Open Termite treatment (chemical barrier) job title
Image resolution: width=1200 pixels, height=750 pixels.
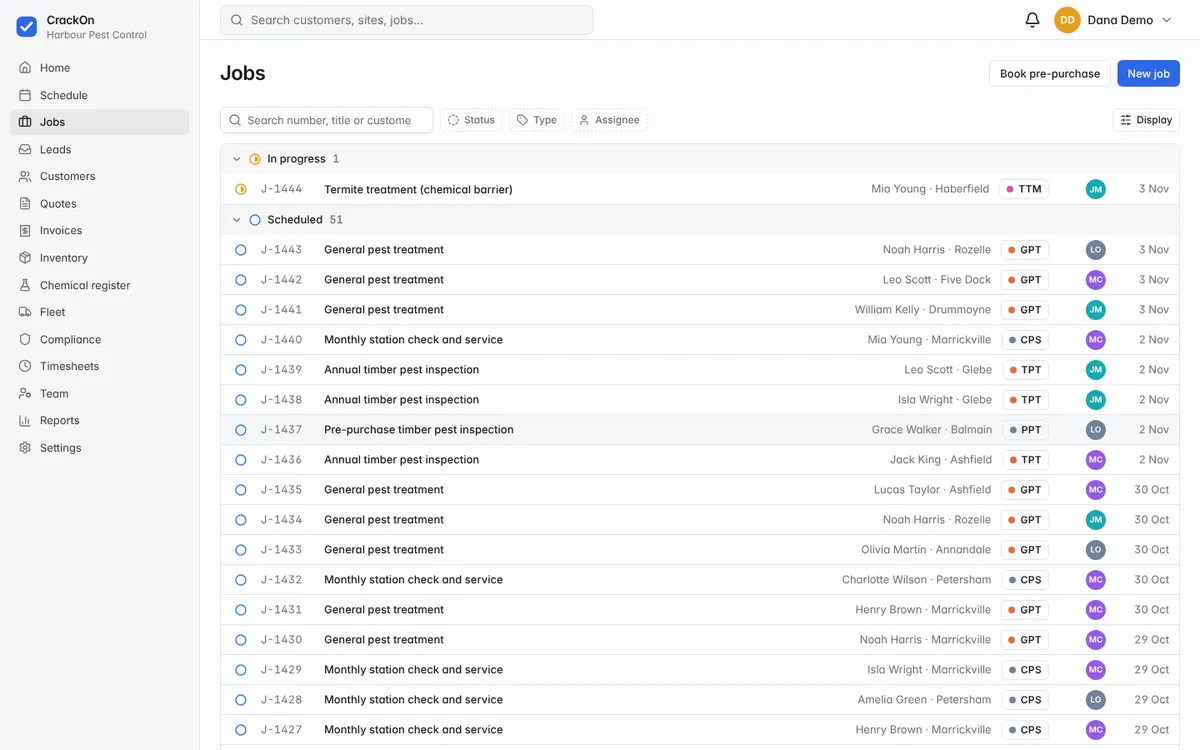point(418,189)
